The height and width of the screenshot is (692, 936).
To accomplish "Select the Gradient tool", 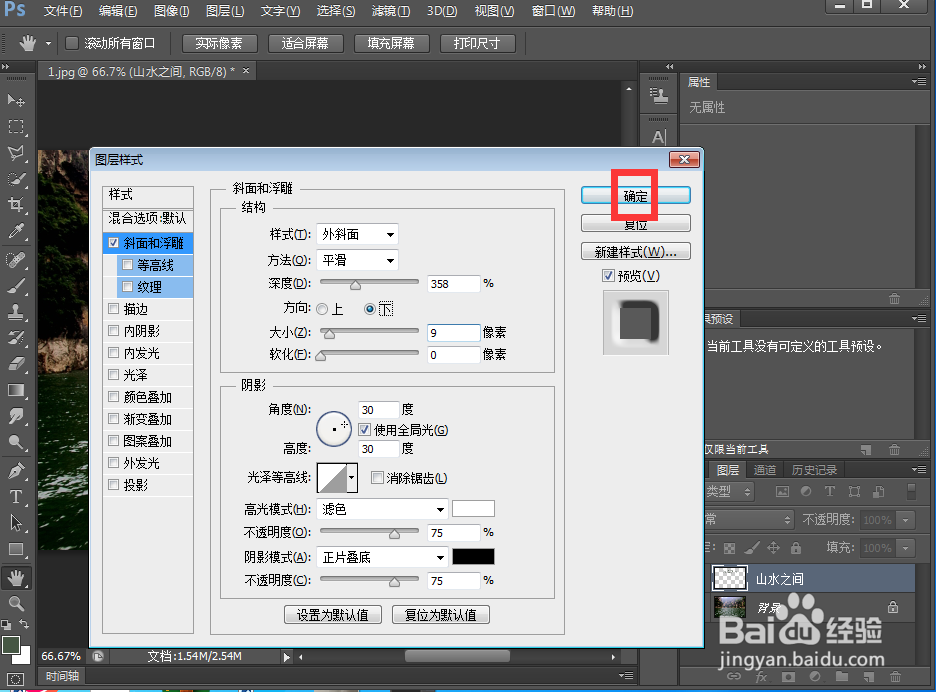I will pyautogui.click(x=16, y=390).
